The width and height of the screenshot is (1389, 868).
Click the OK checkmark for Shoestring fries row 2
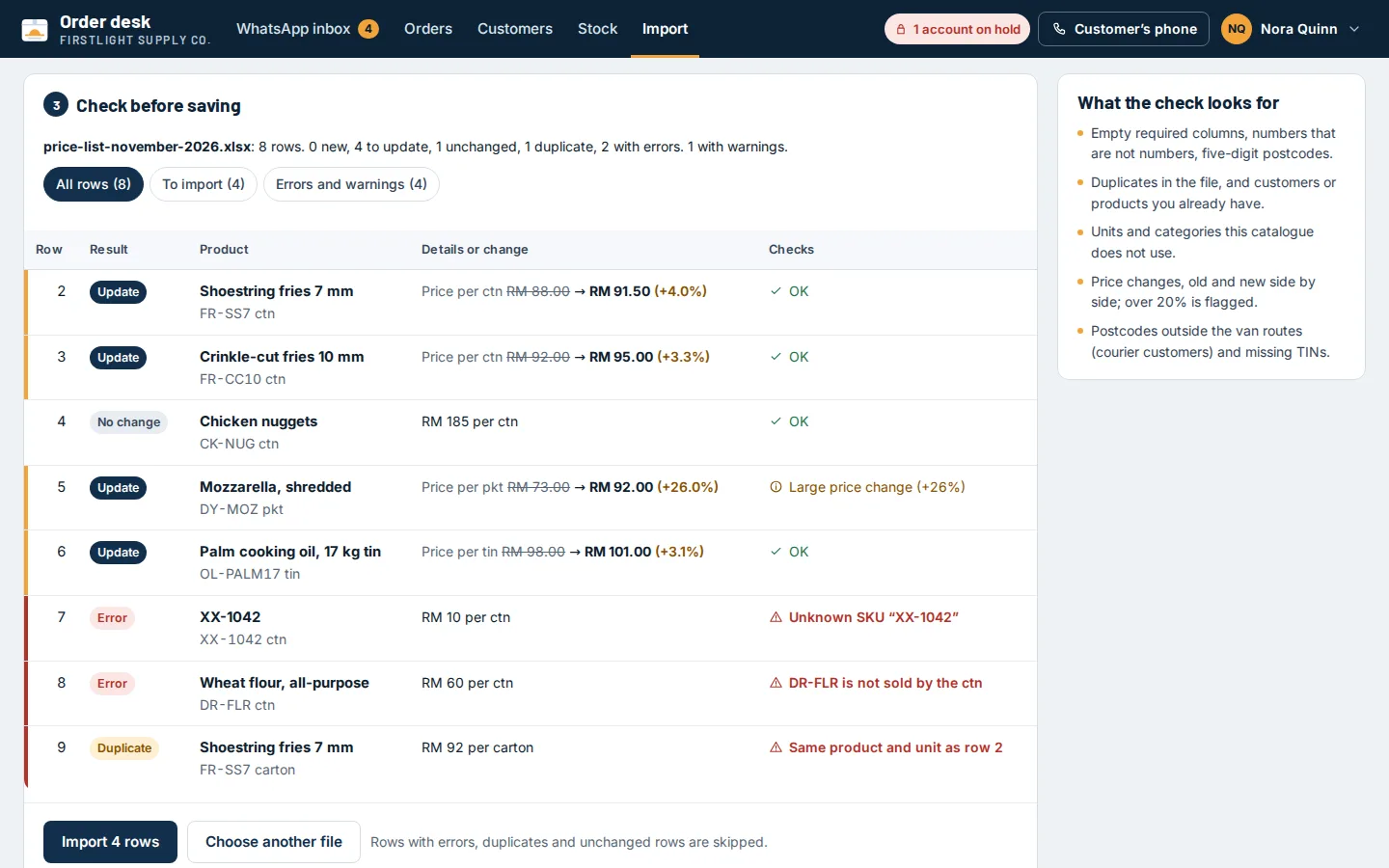[776, 291]
